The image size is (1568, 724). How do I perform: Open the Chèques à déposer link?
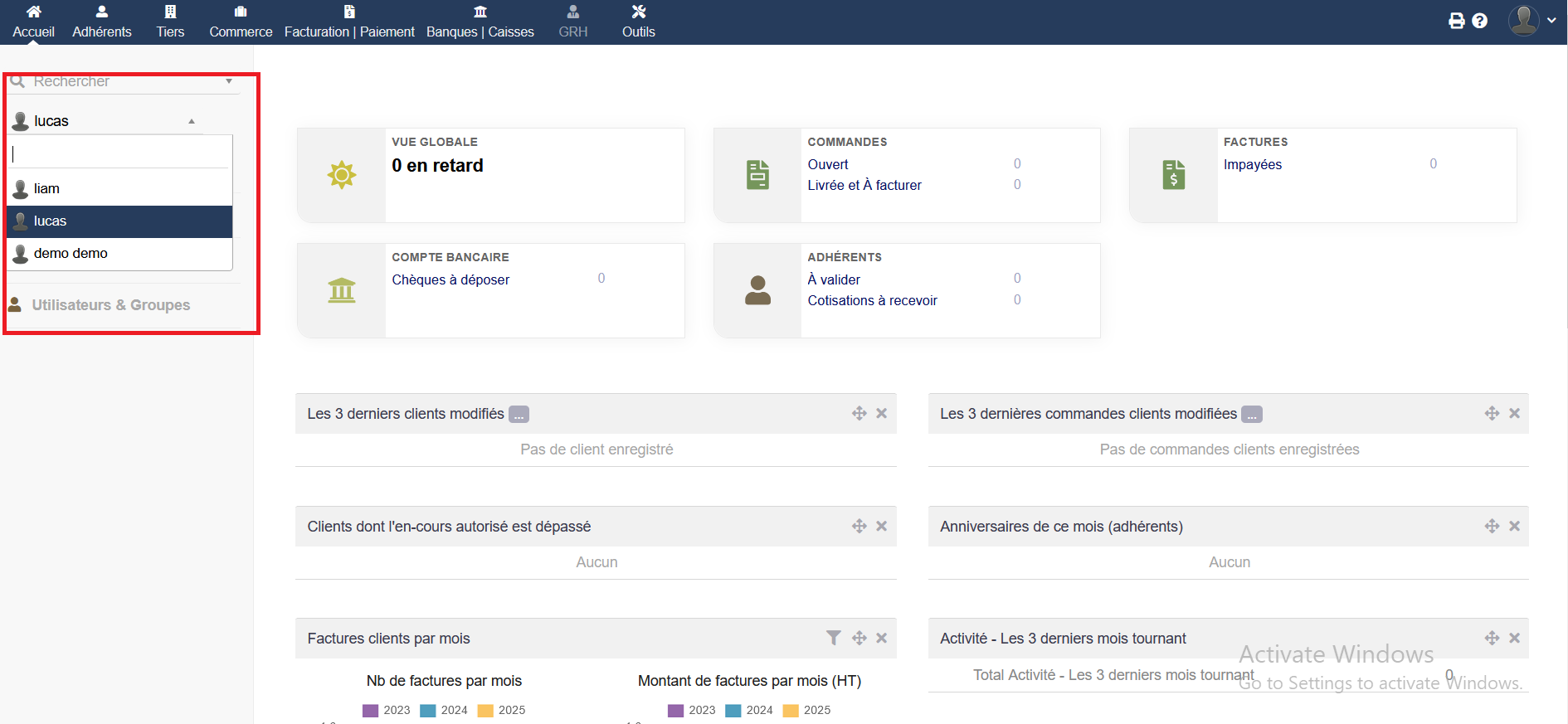[450, 279]
